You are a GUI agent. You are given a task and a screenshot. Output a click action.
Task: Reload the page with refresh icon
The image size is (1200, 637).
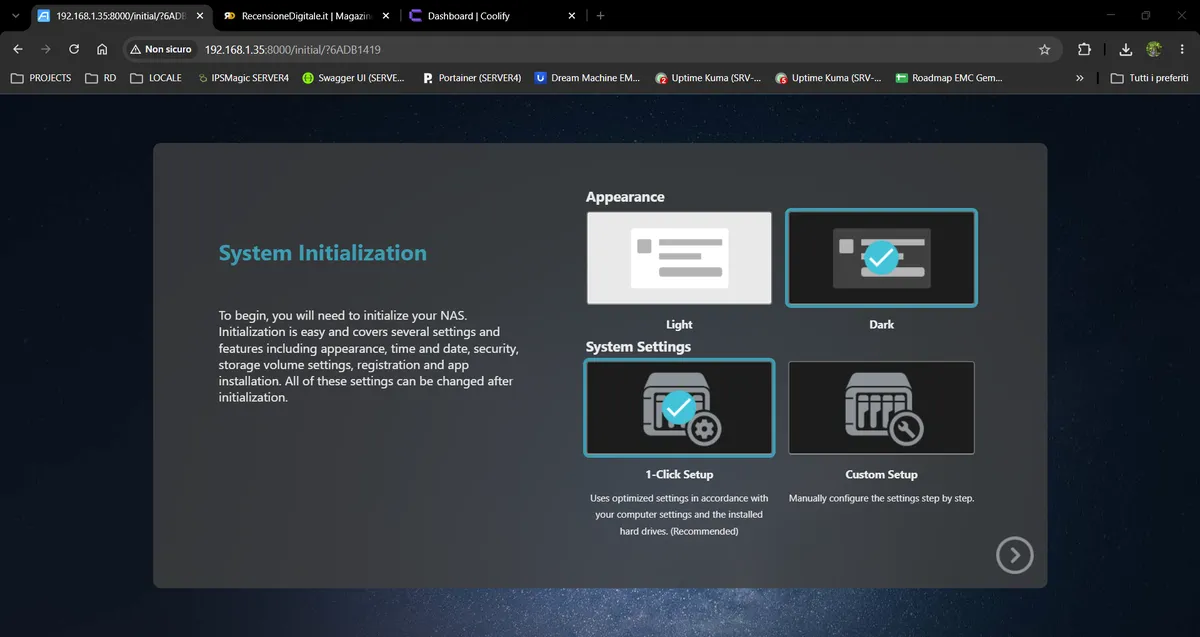(74, 49)
